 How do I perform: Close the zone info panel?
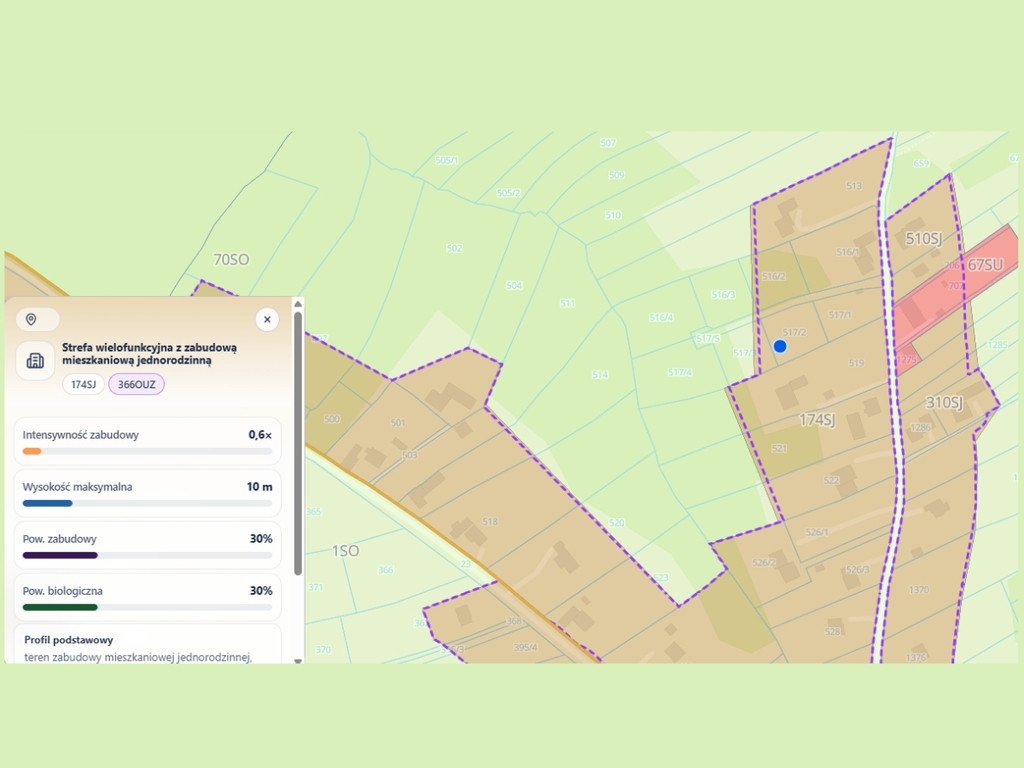(267, 319)
